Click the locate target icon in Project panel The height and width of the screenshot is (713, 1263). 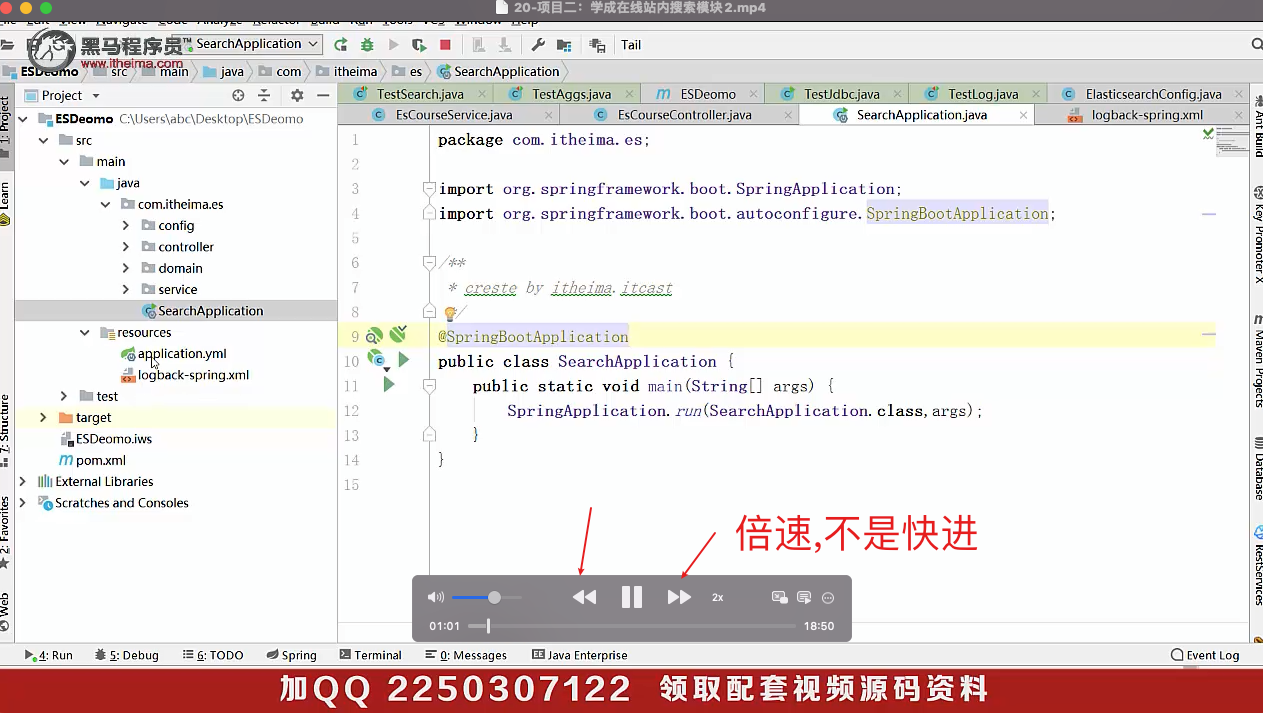238,96
